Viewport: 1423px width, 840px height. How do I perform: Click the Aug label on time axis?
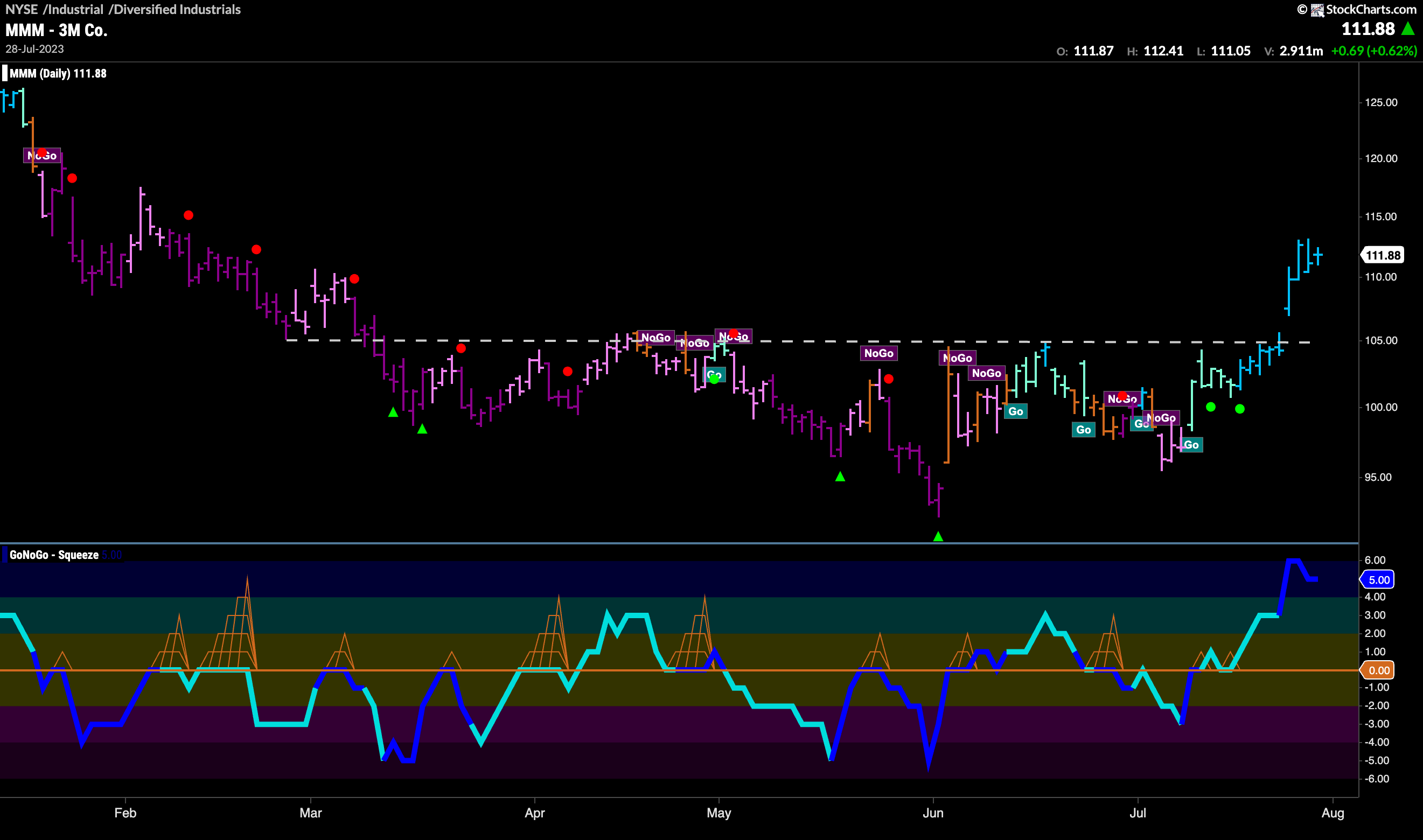[x=1333, y=813]
